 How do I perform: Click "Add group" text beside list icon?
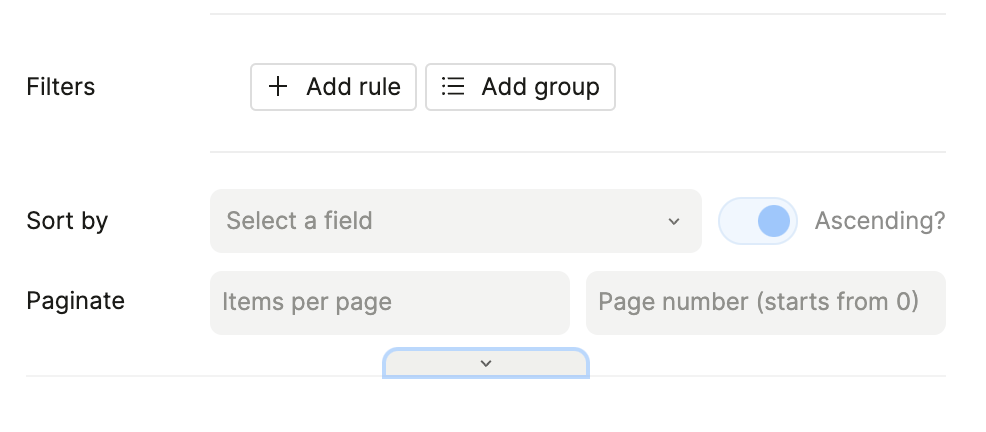coord(540,87)
